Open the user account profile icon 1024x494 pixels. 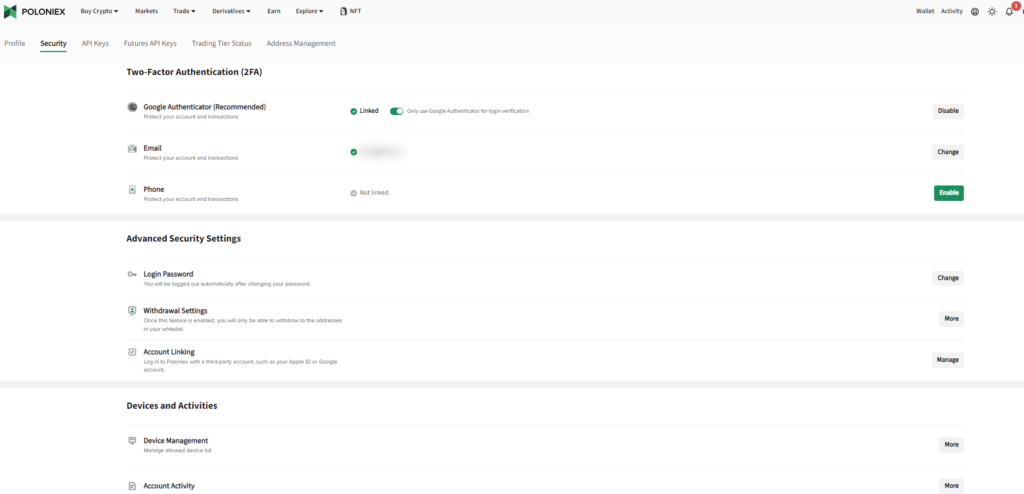click(975, 11)
